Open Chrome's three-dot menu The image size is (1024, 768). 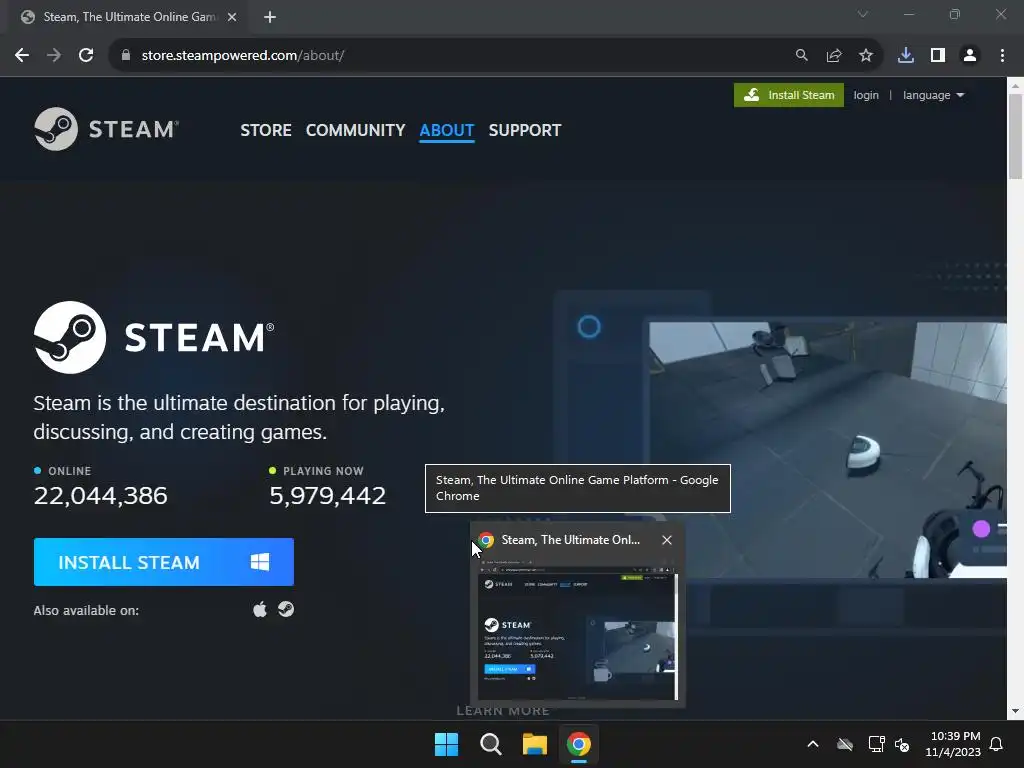click(1002, 56)
